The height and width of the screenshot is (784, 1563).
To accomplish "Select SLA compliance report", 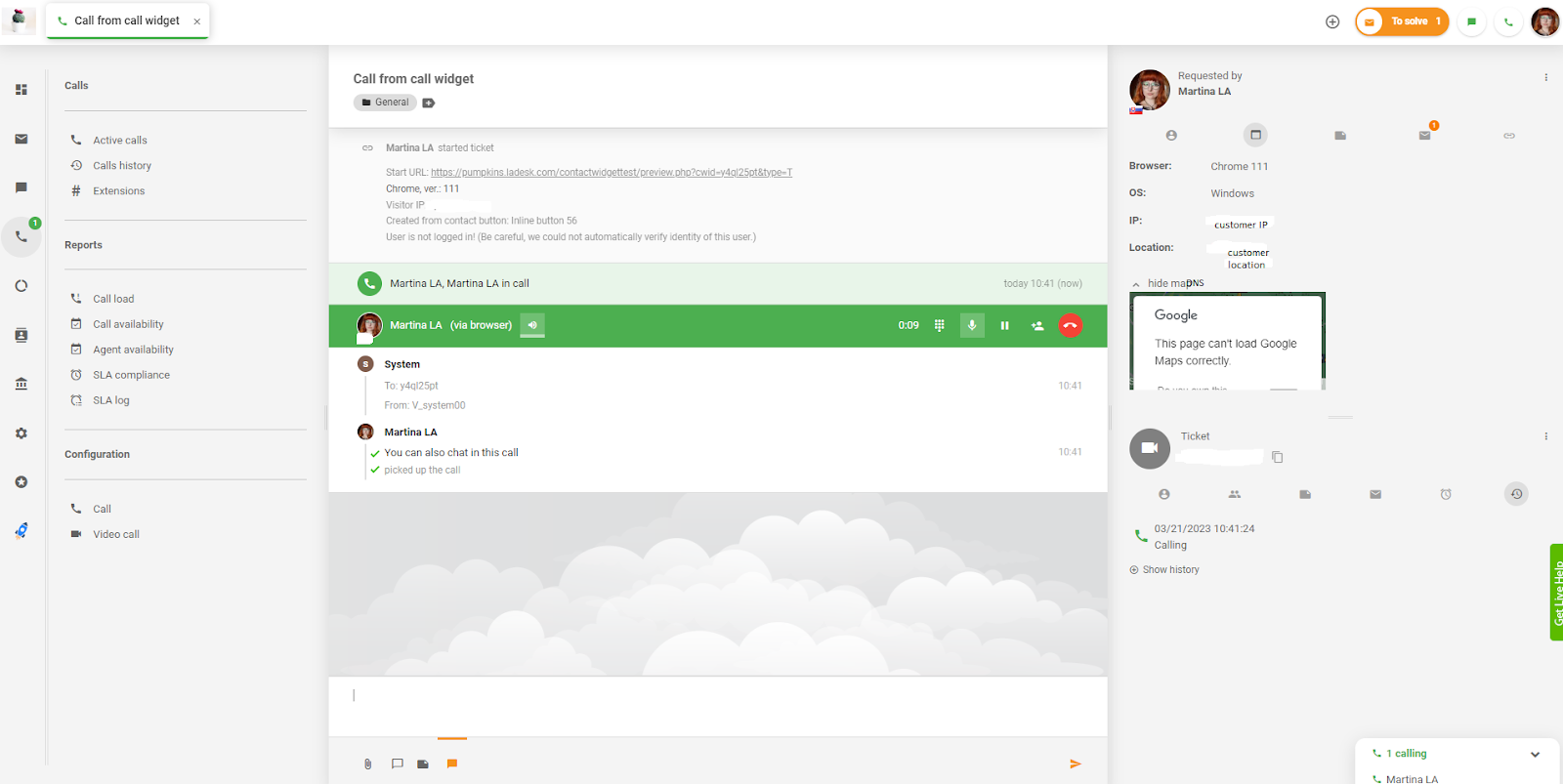I will (x=131, y=375).
